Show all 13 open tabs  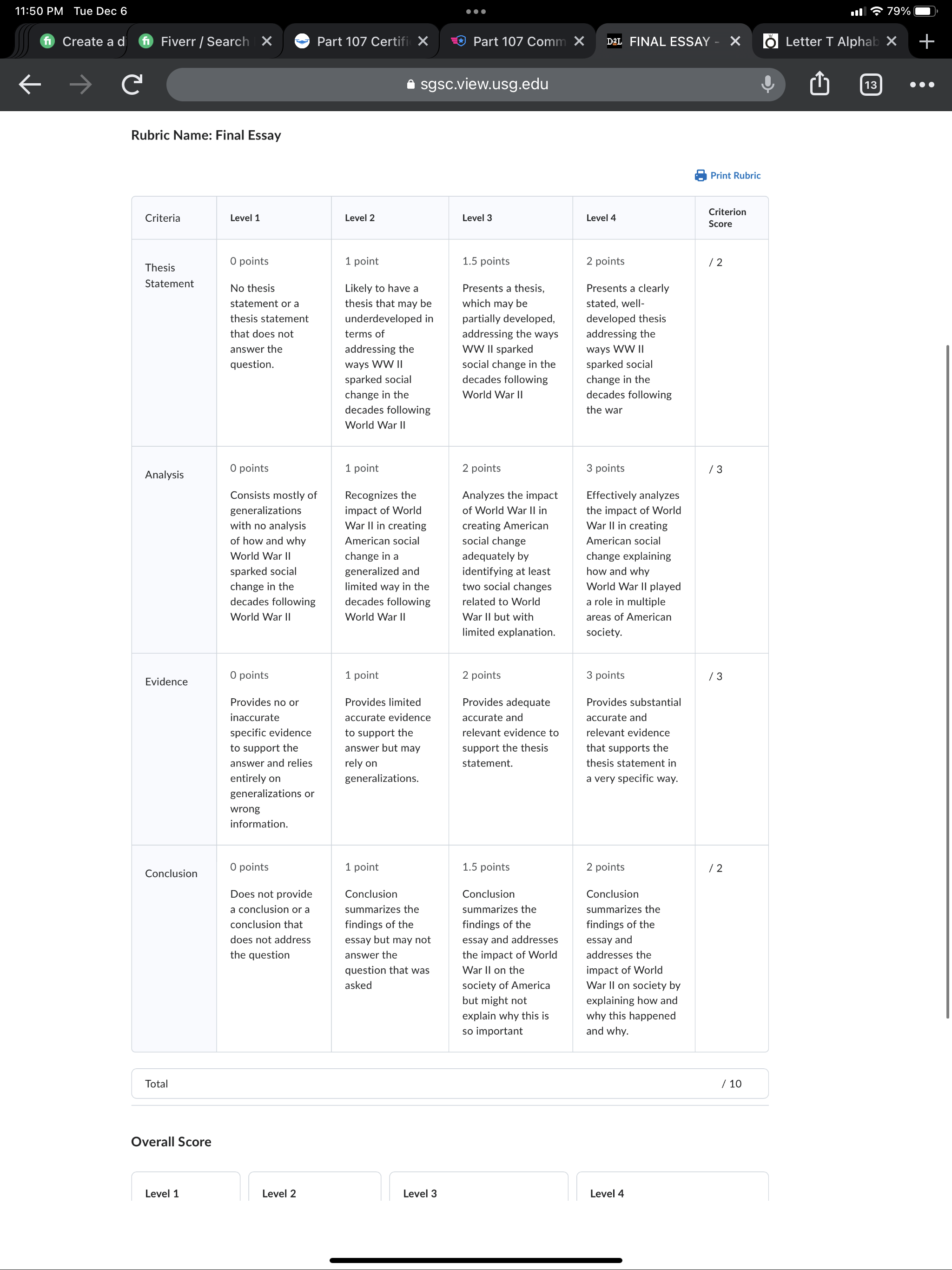click(x=871, y=85)
